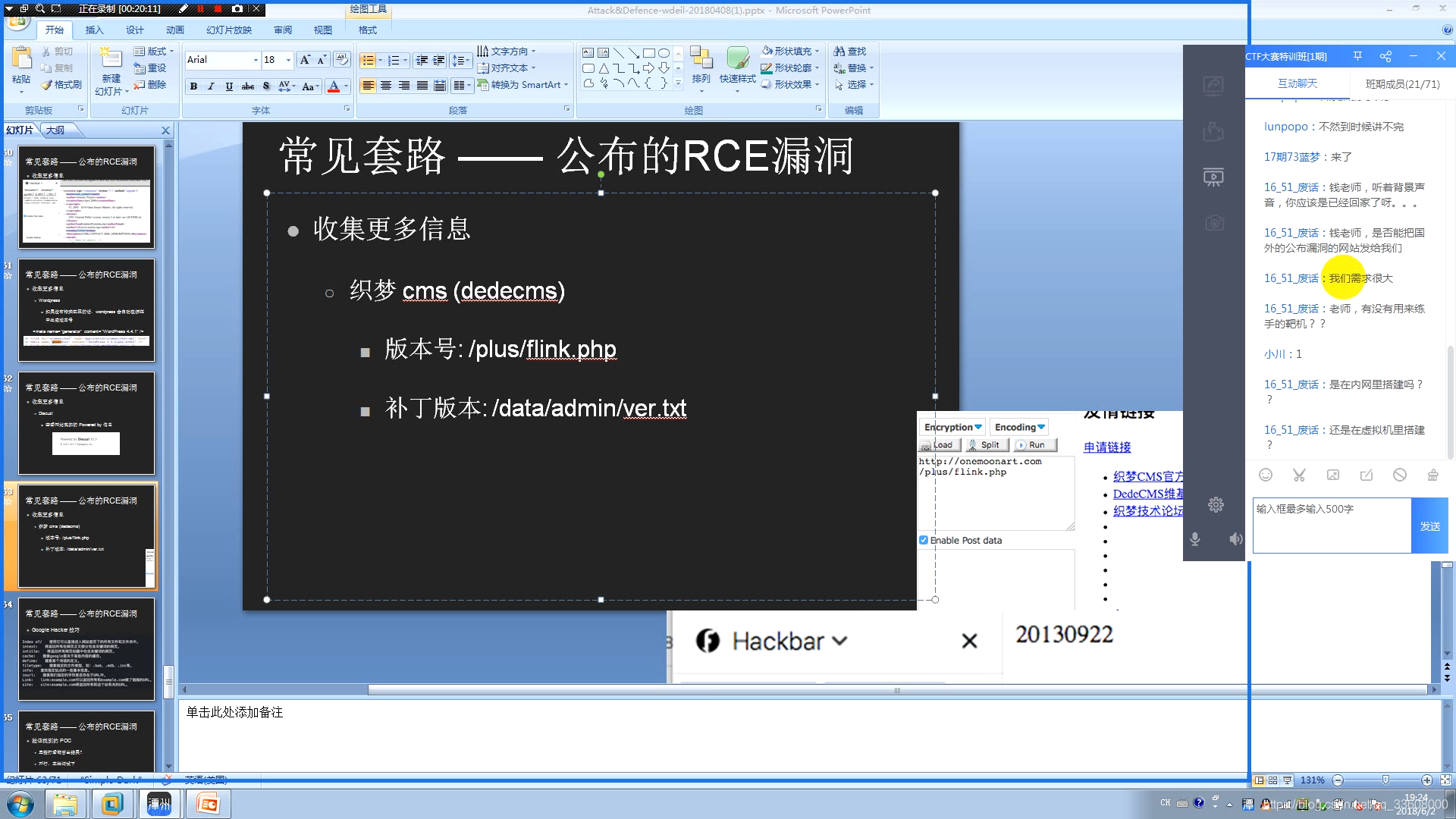Open the font size dropdown

pos(288,60)
